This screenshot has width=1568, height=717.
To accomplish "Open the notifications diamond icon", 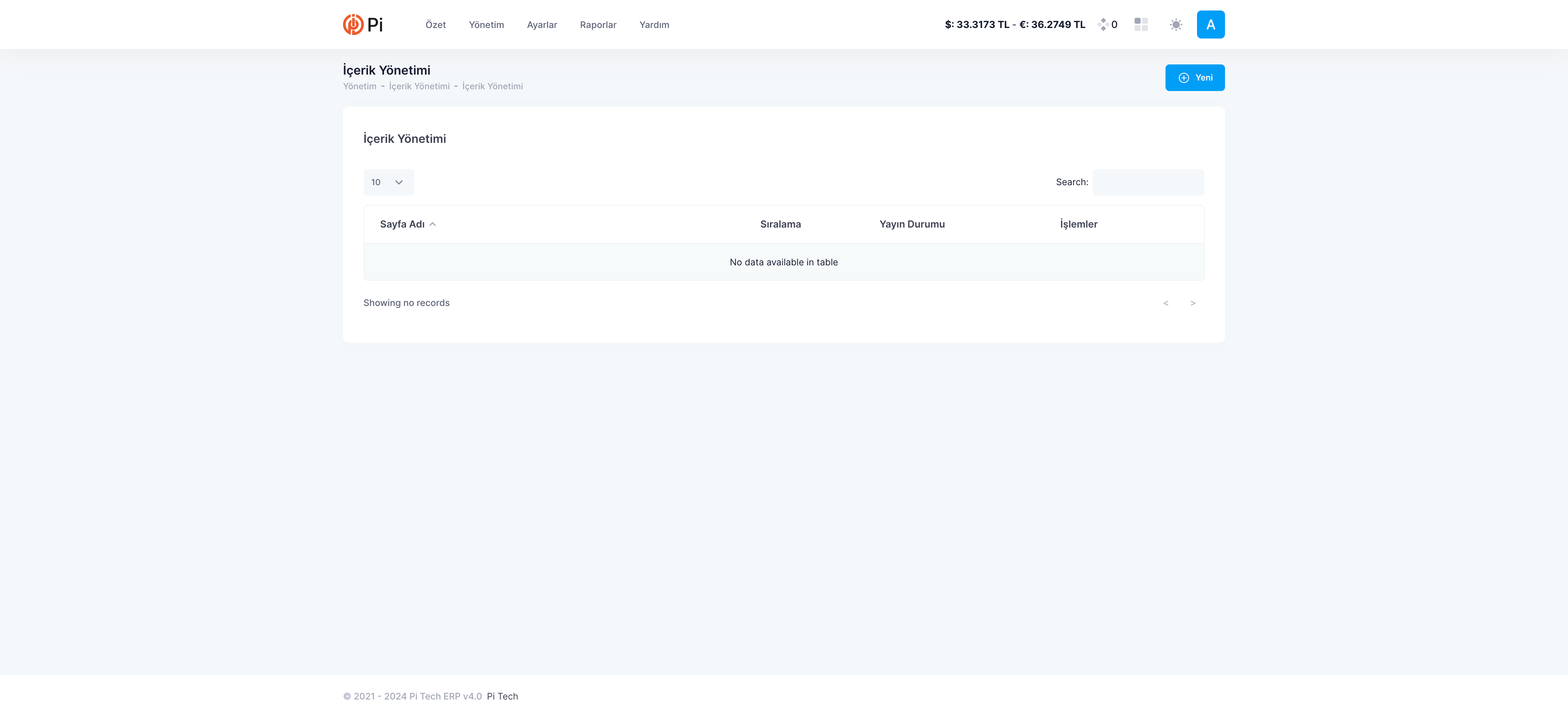I will pyautogui.click(x=1102, y=25).
